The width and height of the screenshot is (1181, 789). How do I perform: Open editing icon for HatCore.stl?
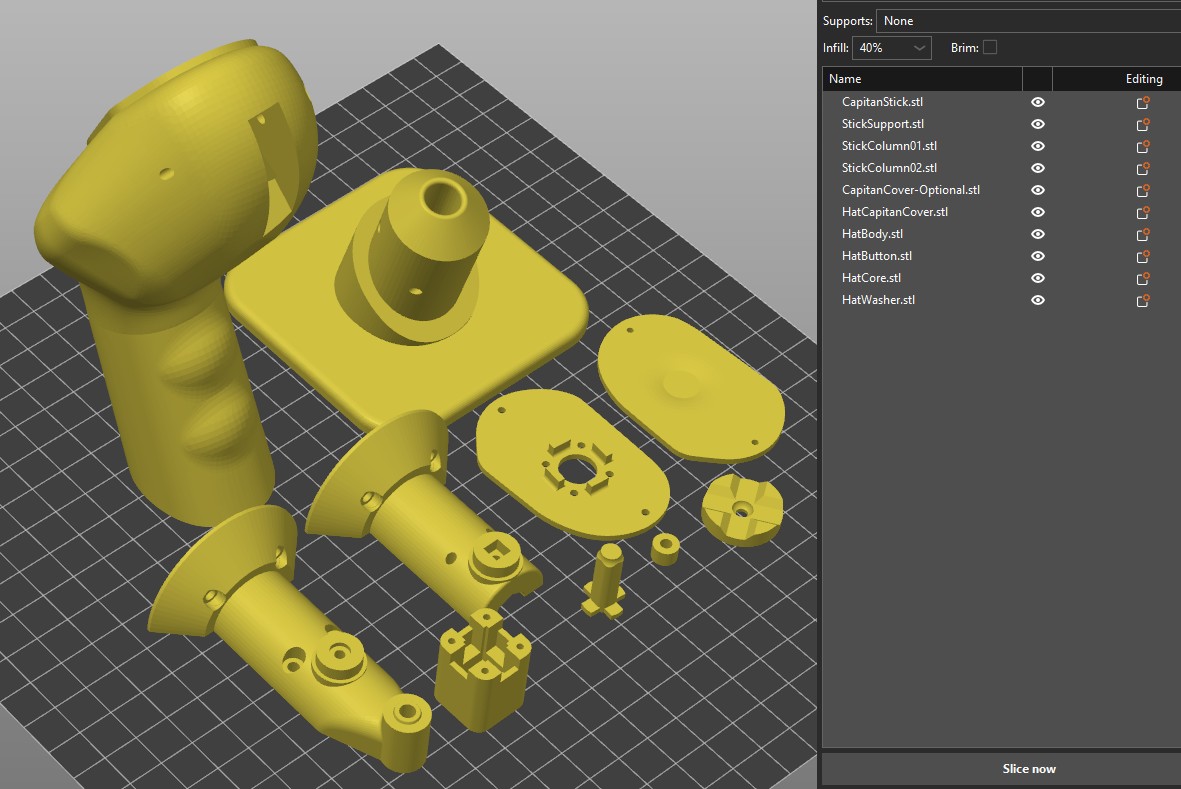pos(1143,278)
